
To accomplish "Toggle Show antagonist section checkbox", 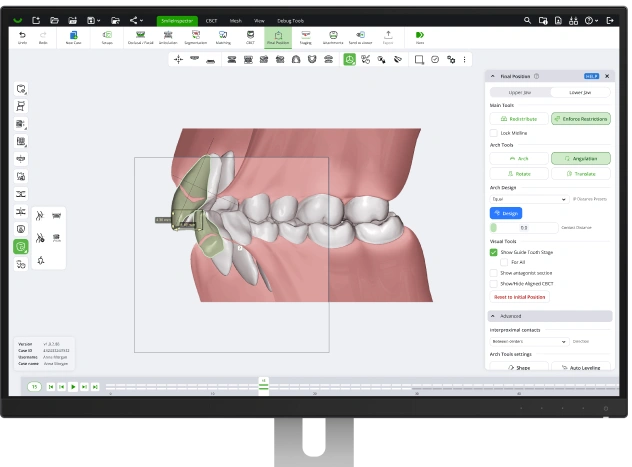I will (x=494, y=272).
